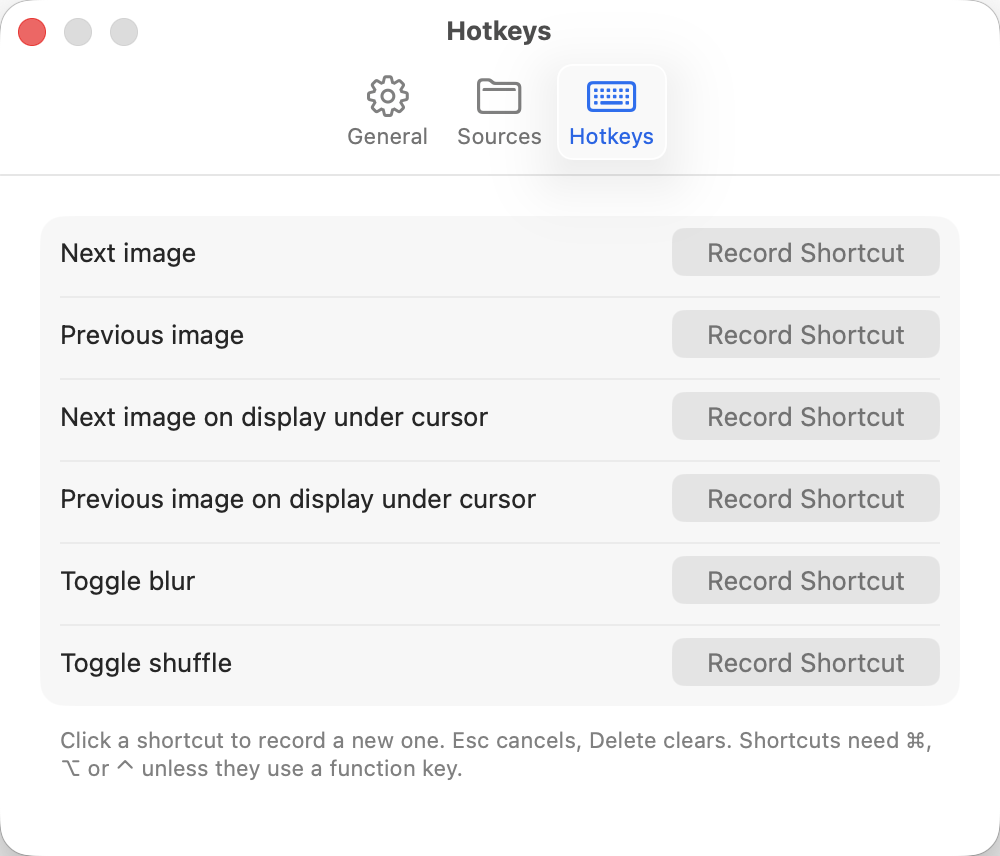Record shortcut for Toggle shuffle

coord(805,662)
